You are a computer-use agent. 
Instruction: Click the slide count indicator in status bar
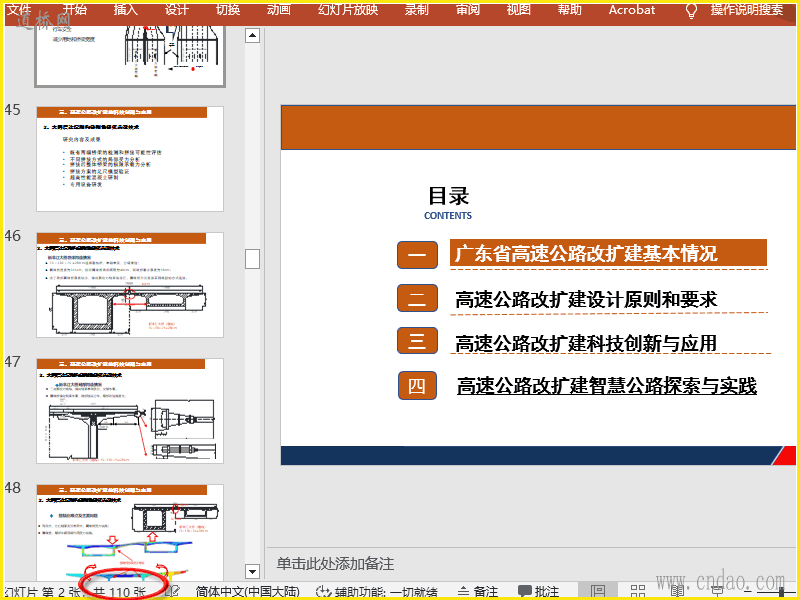click(75, 592)
